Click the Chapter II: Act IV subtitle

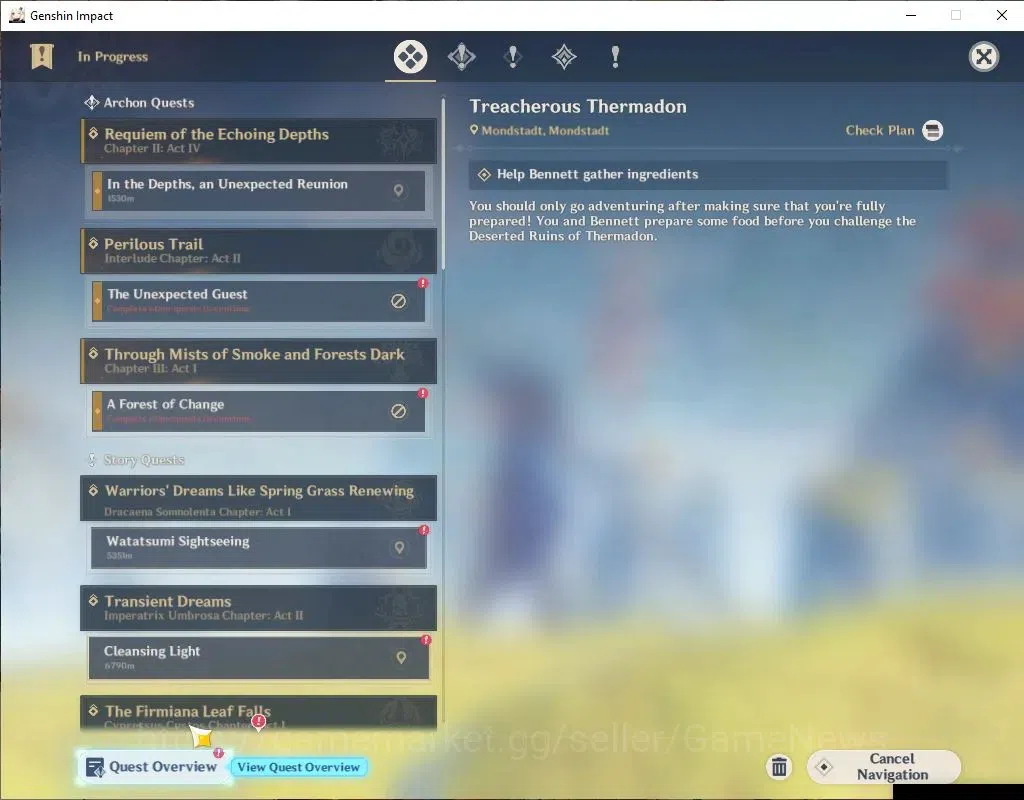(x=152, y=149)
